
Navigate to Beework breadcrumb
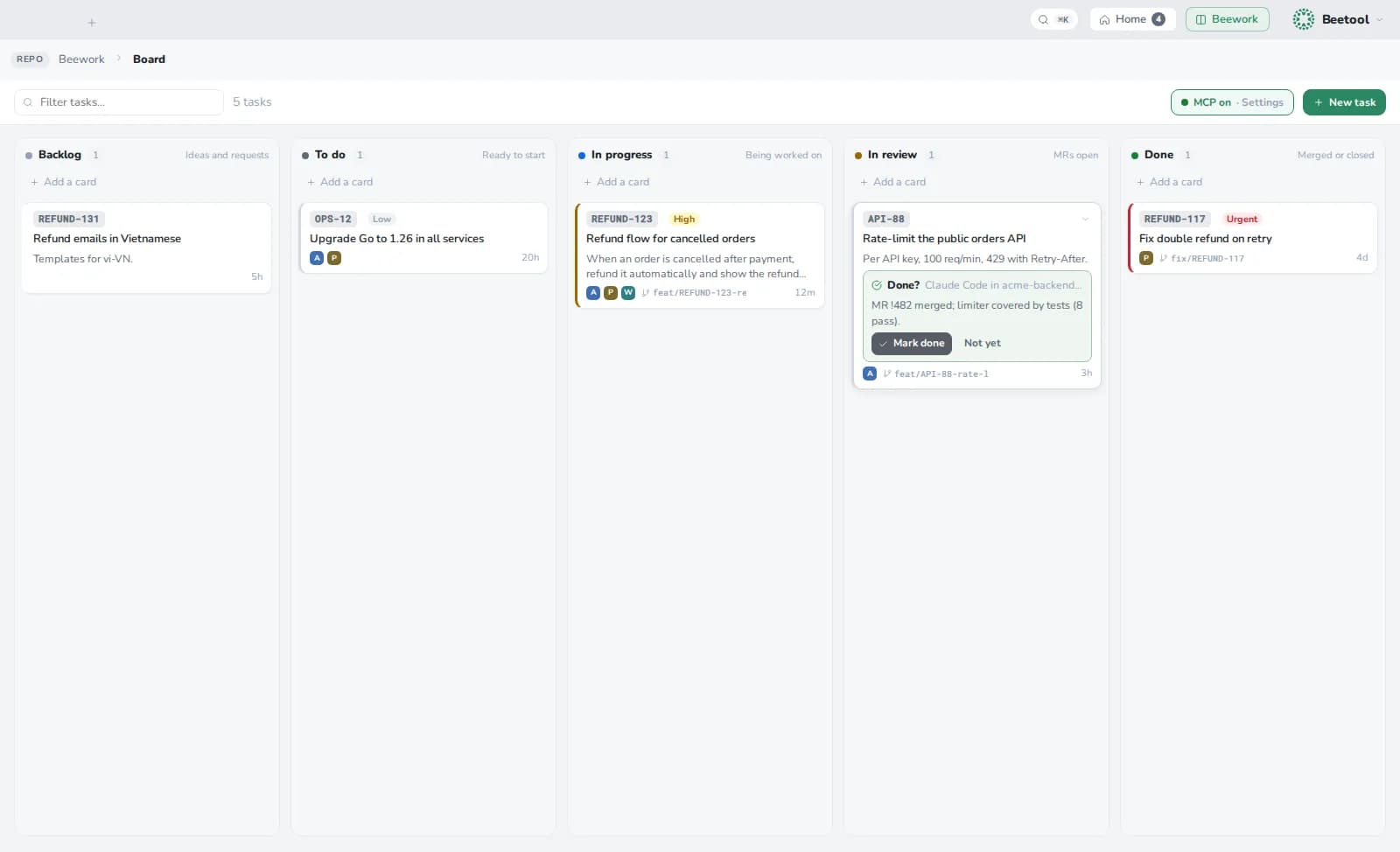(x=81, y=59)
